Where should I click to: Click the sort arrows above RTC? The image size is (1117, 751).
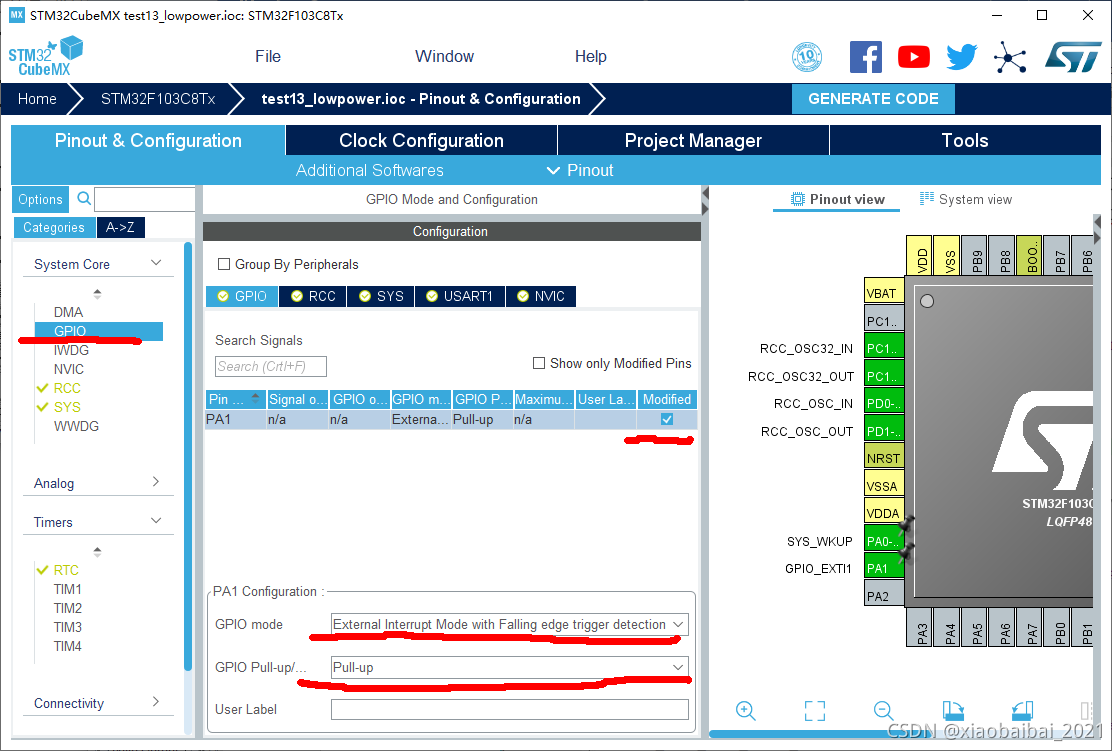click(98, 551)
